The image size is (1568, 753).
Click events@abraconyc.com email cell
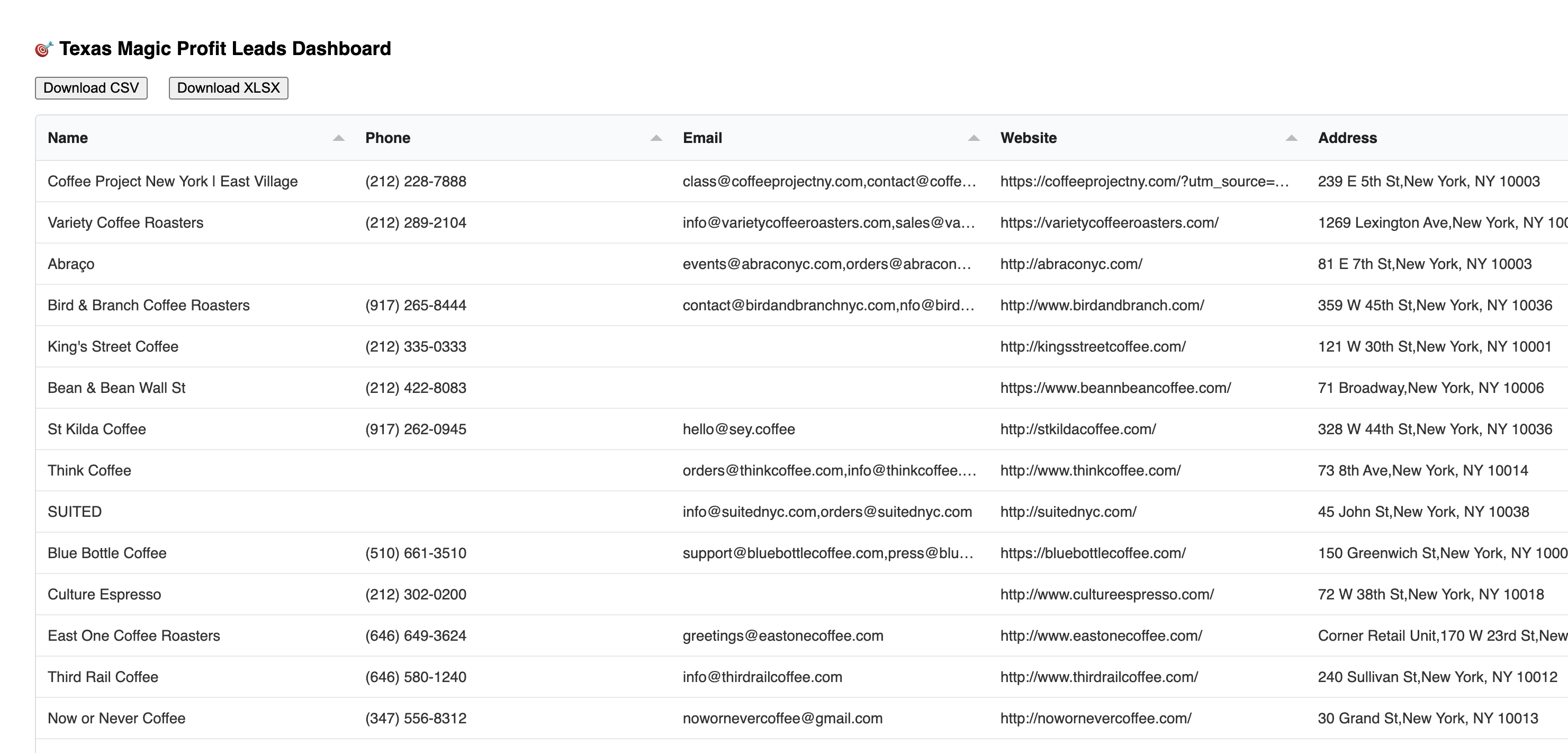pyautogui.click(x=830, y=264)
